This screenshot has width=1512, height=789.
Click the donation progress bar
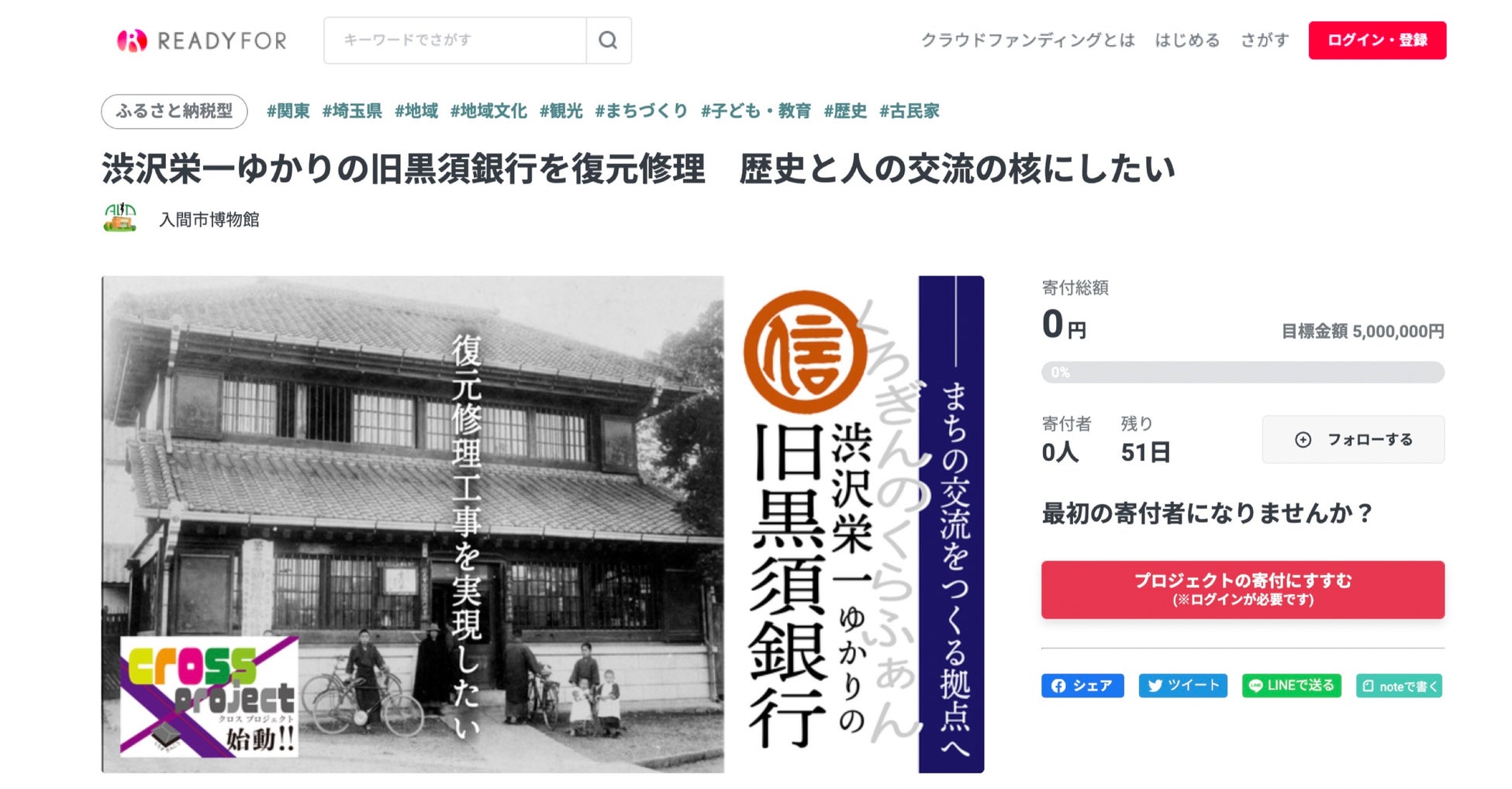1243,372
